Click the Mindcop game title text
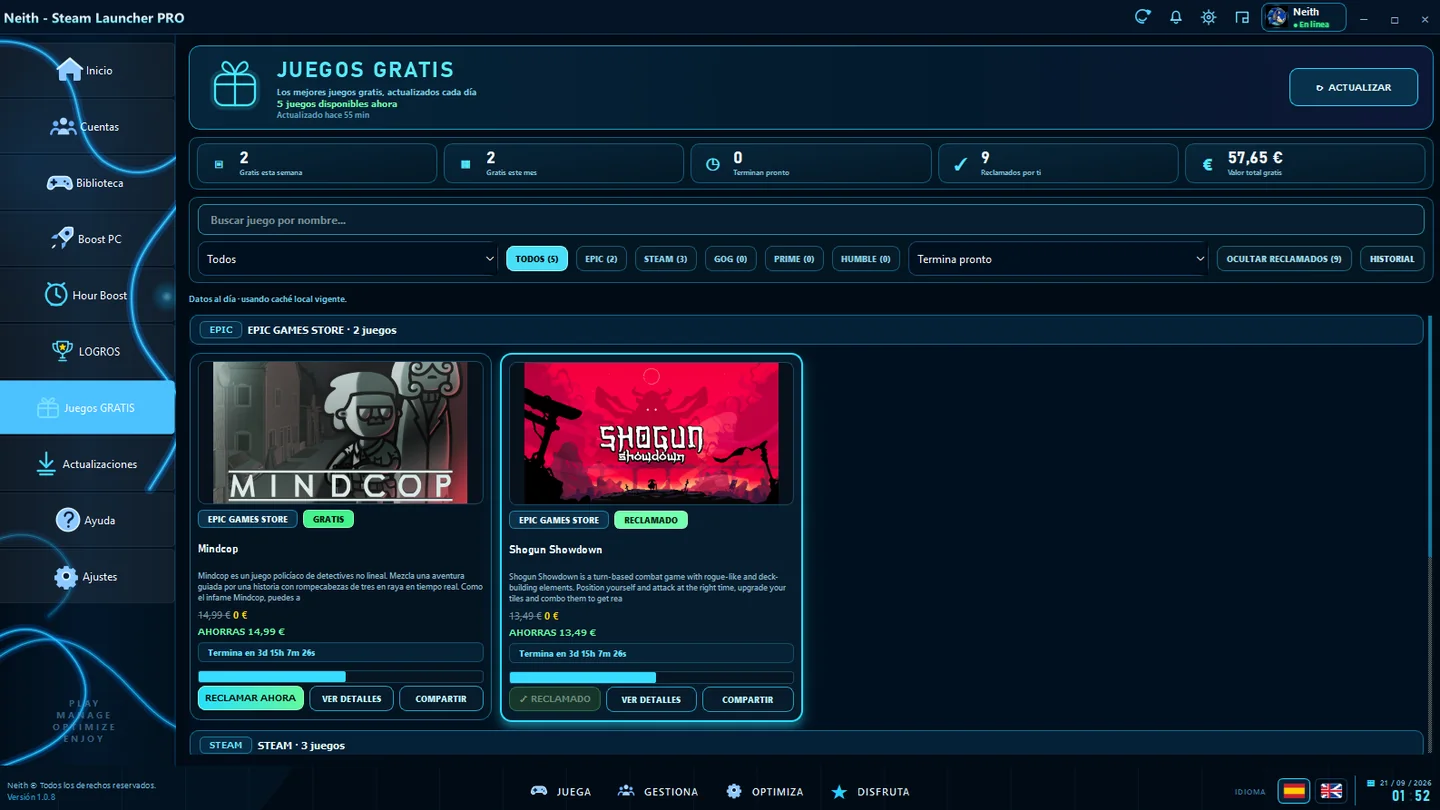This screenshot has height=810, width=1440. (x=218, y=549)
